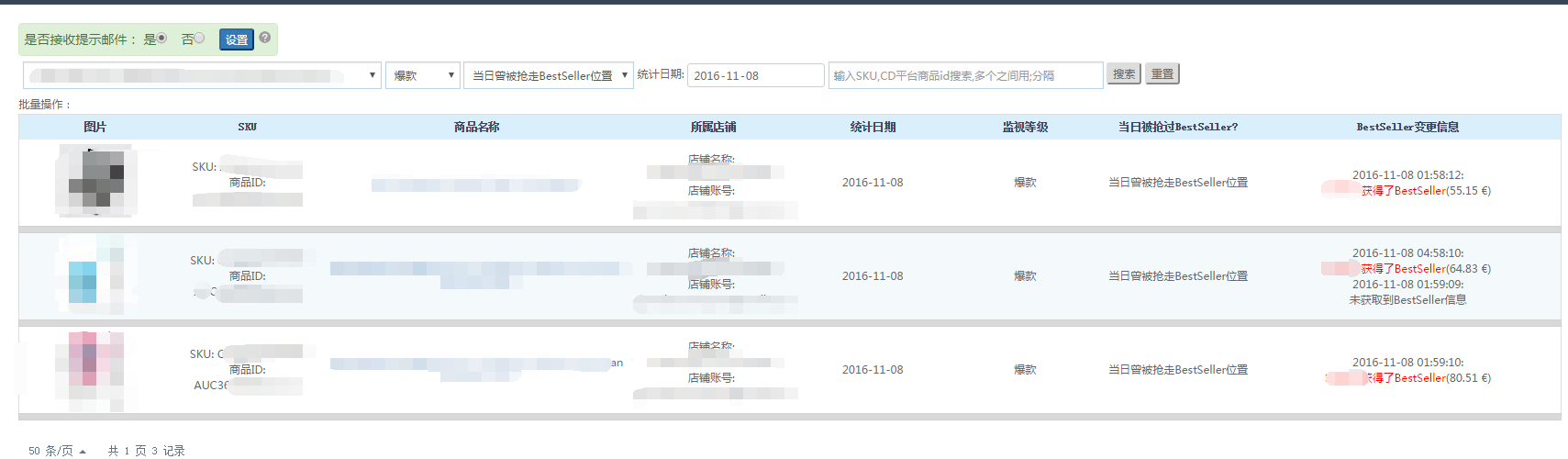Open the 当日曾被抢走BestSeller位置 filter dropdown

coord(549,75)
